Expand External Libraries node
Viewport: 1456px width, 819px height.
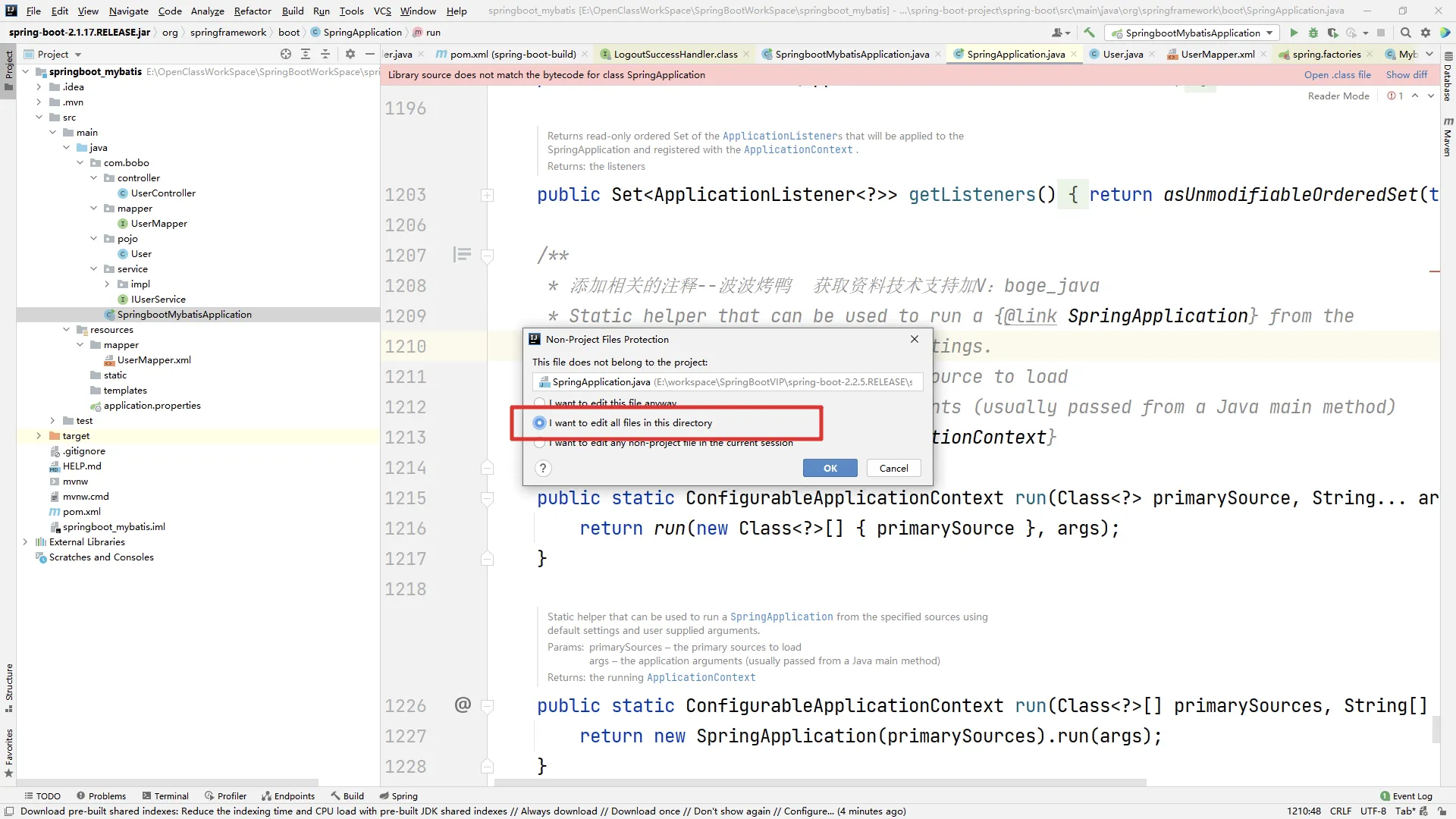pyautogui.click(x=25, y=542)
